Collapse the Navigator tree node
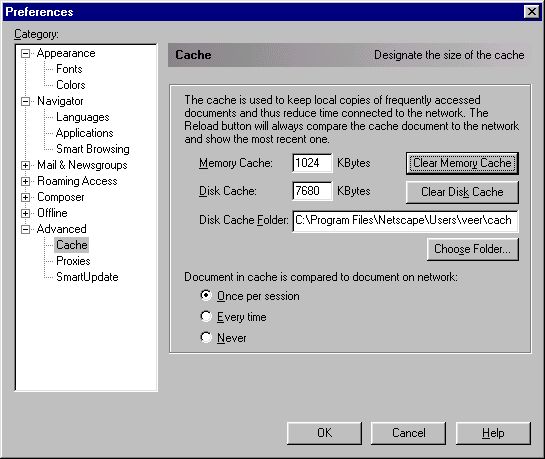This screenshot has width=545, height=459. click(25, 101)
